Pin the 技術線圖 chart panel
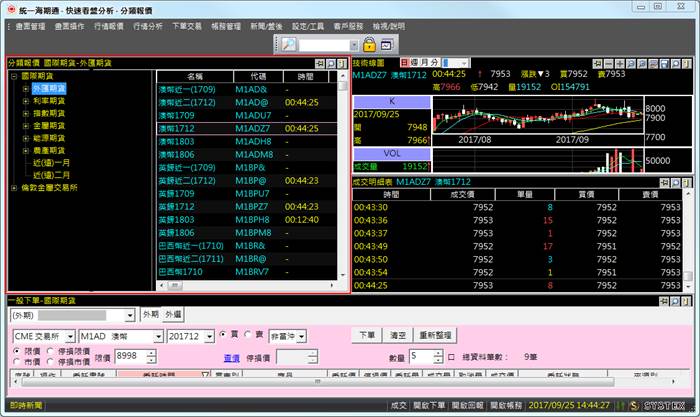Viewport: 700px width, 417px height. click(597, 64)
